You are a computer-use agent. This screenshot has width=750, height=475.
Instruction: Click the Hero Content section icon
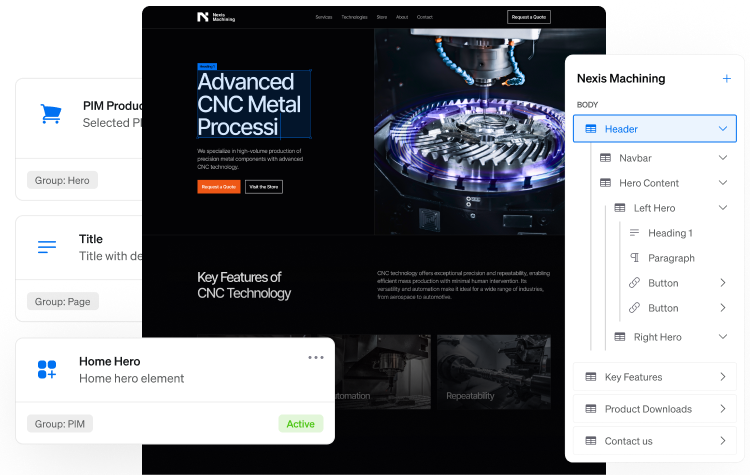click(x=605, y=183)
